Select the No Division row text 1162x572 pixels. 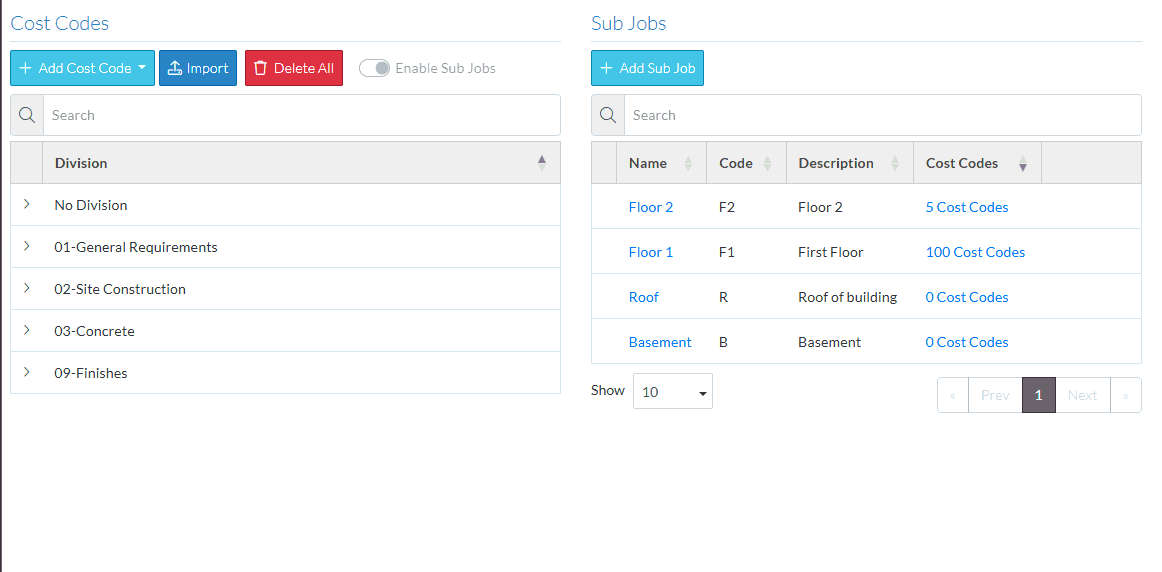point(90,205)
